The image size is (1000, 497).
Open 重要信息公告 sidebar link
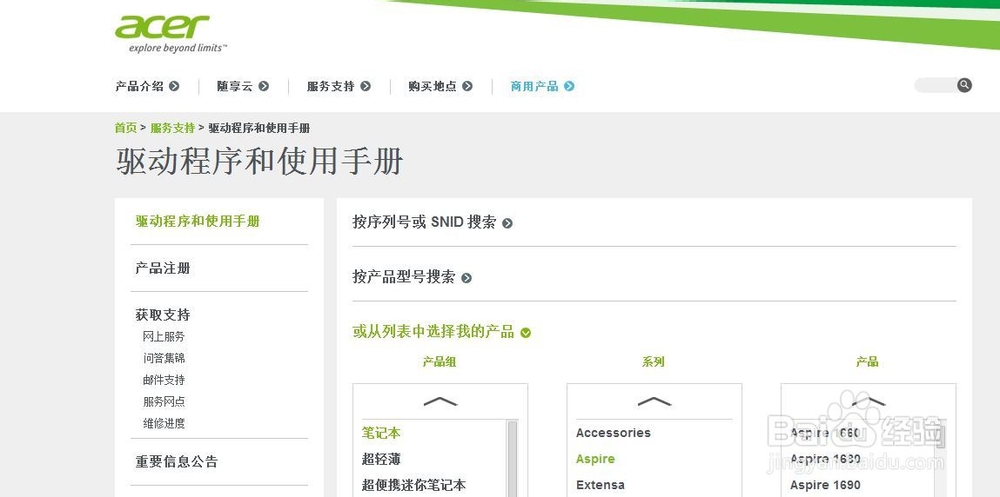click(177, 462)
